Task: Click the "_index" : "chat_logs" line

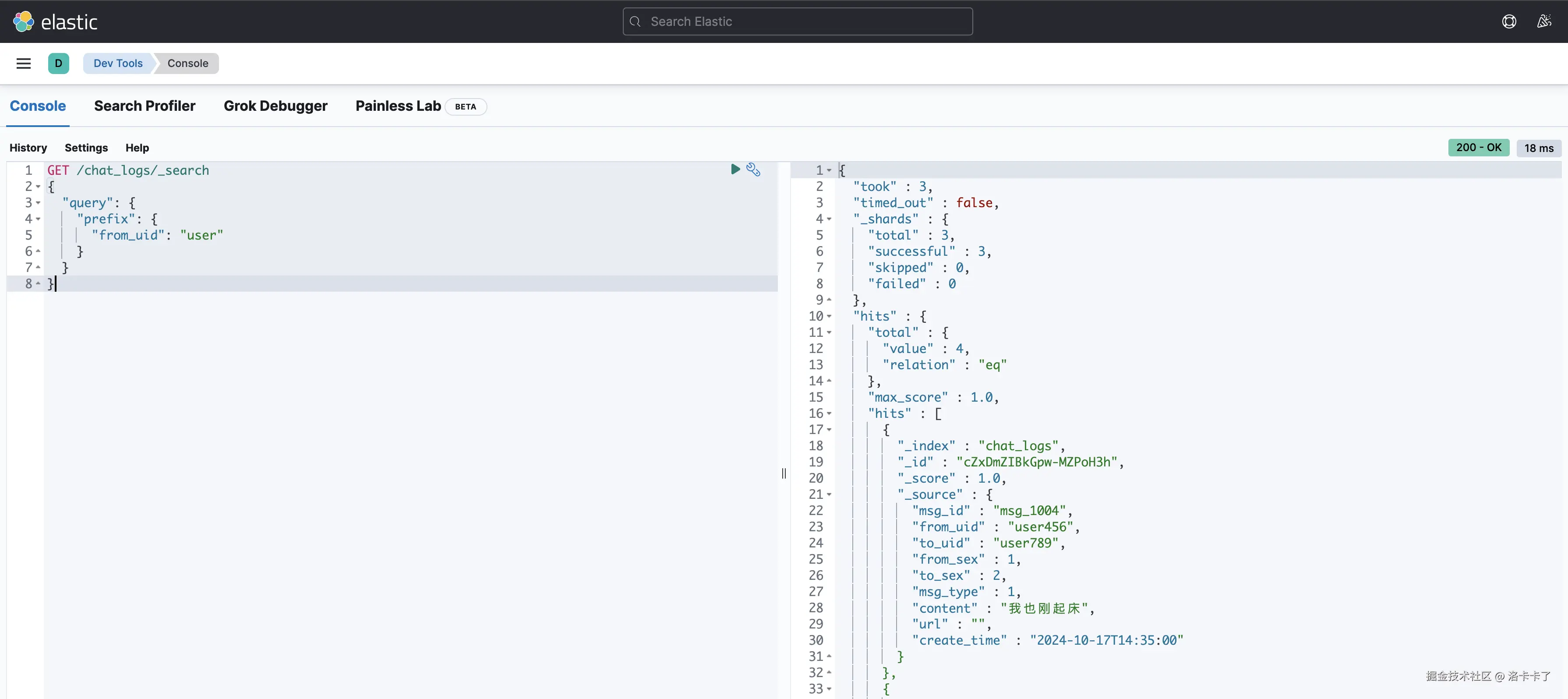Action: [981, 446]
